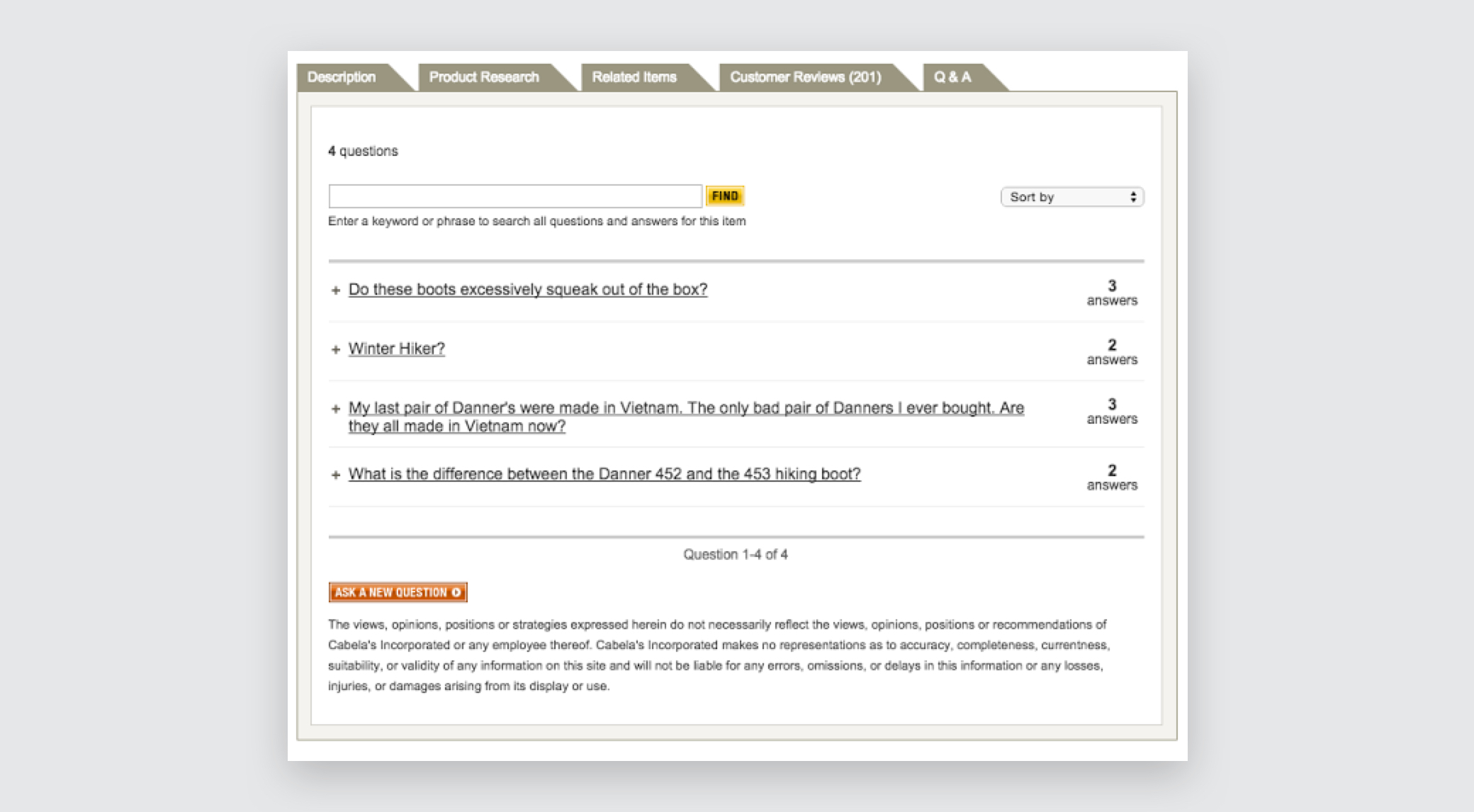Click the keyword search input field
1474x812 pixels.
[514, 196]
